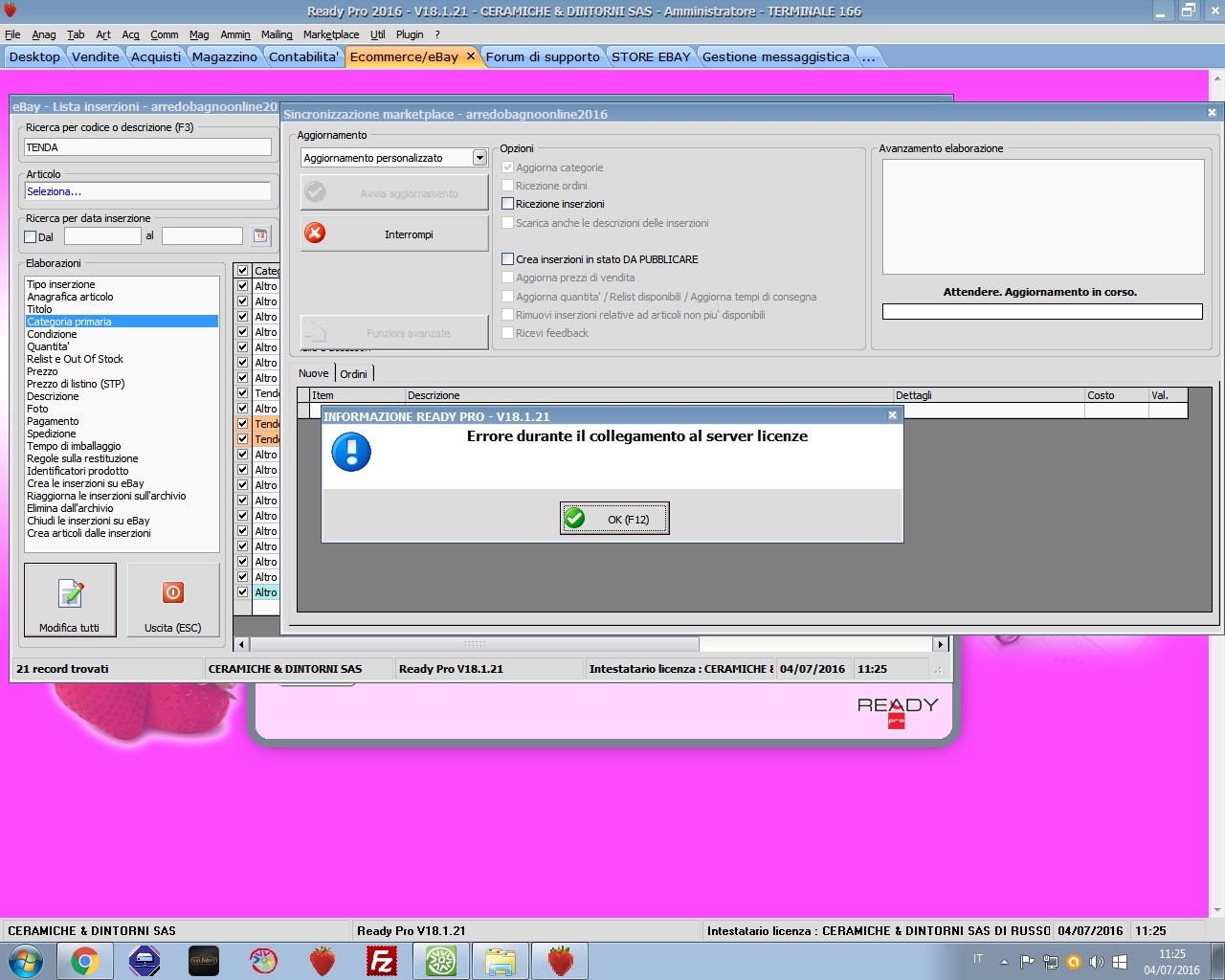Select Prezzo di listino (STP) item
This screenshot has height=980, width=1225.
point(122,384)
